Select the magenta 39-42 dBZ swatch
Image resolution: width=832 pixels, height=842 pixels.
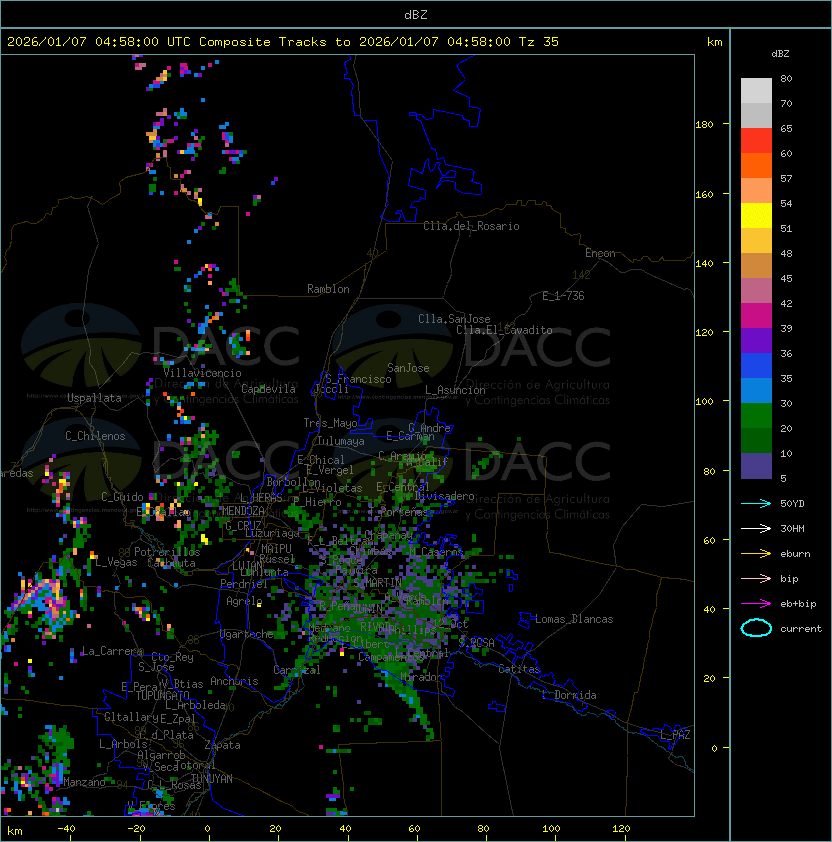coord(756,316)
